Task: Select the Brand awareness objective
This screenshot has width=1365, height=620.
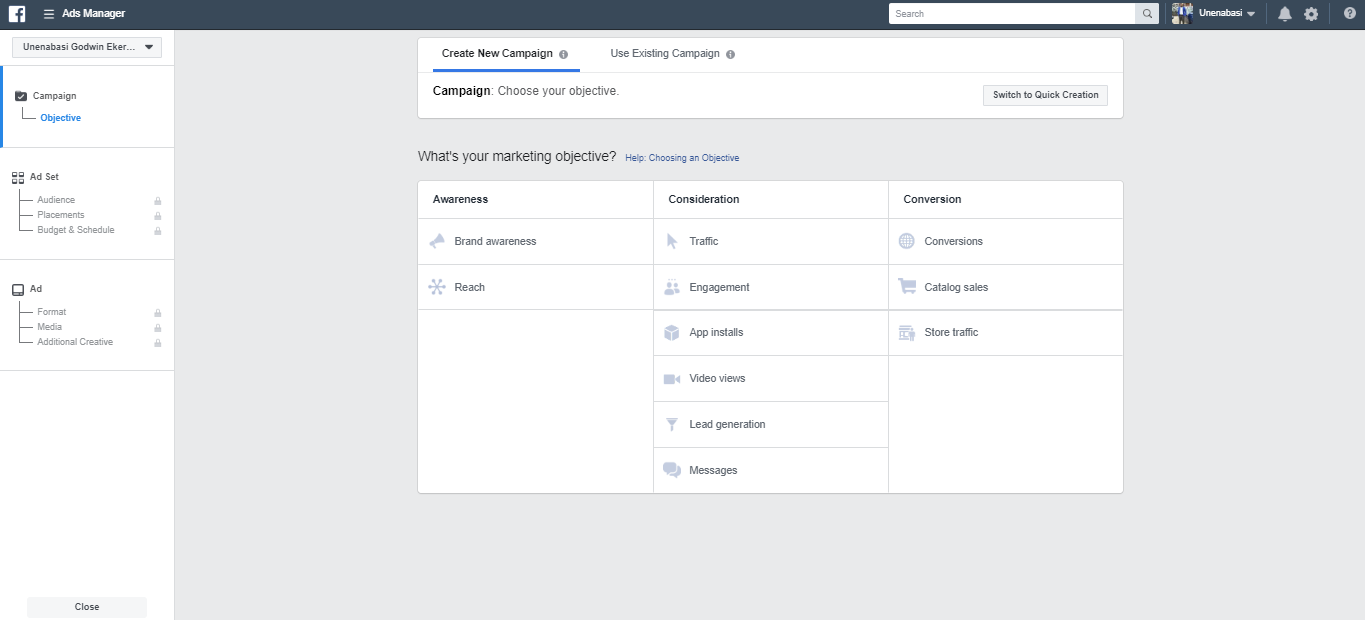Action: click(x=495, y=241)
